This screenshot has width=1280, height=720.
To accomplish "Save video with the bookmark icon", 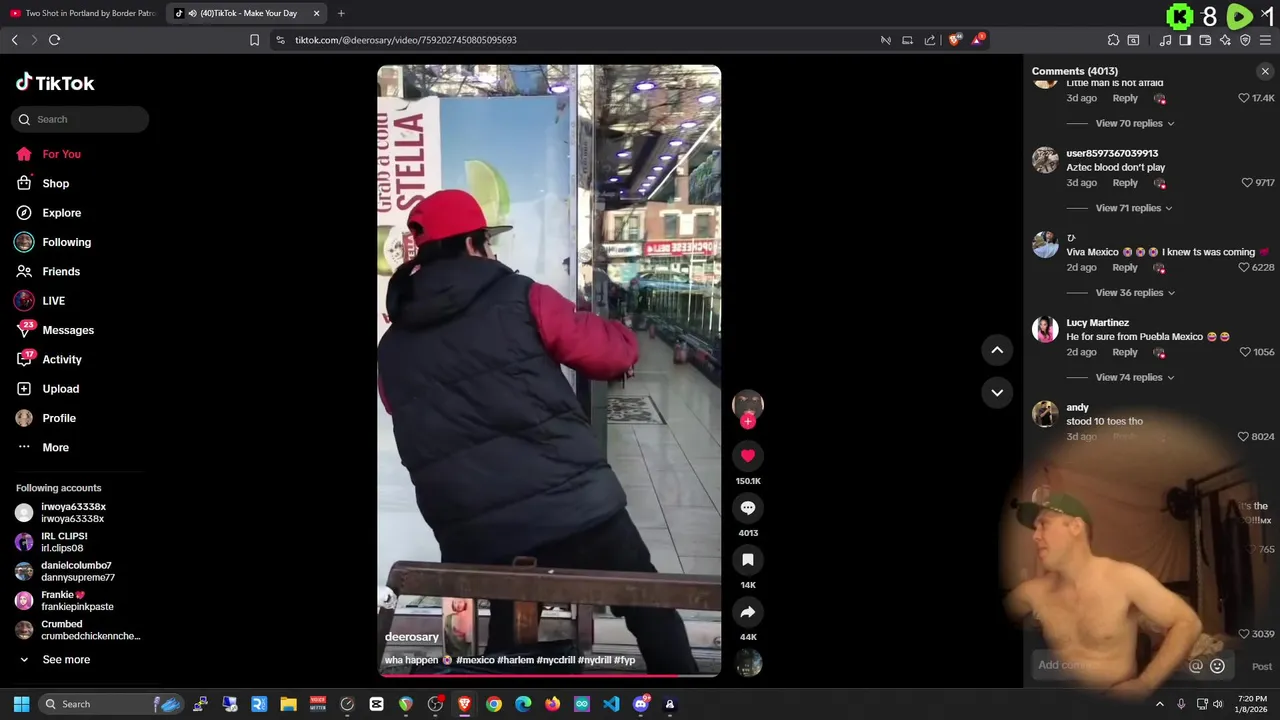I will point(747,560).
